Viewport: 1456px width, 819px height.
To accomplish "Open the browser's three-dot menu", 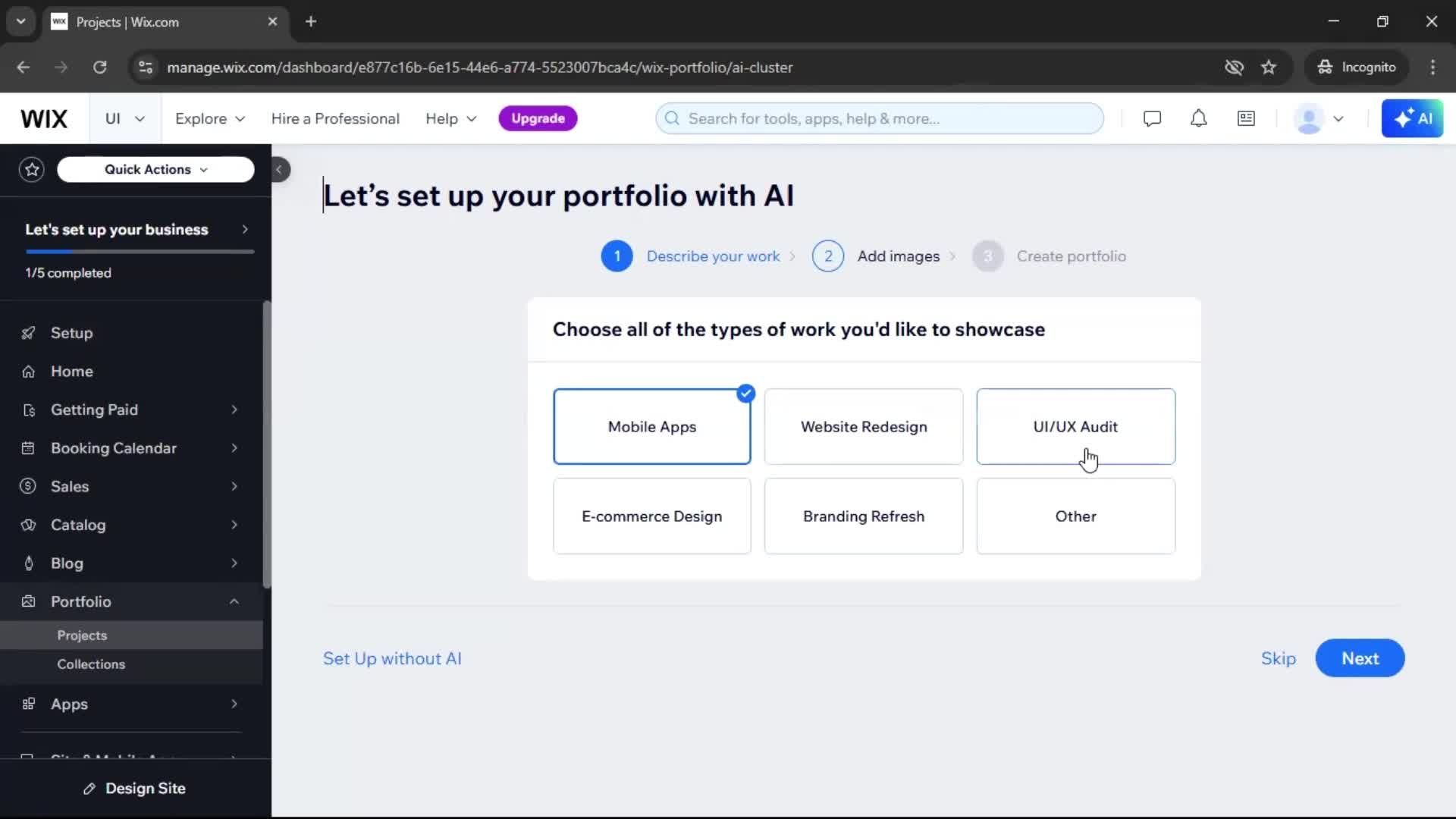I will [1432, 67].
